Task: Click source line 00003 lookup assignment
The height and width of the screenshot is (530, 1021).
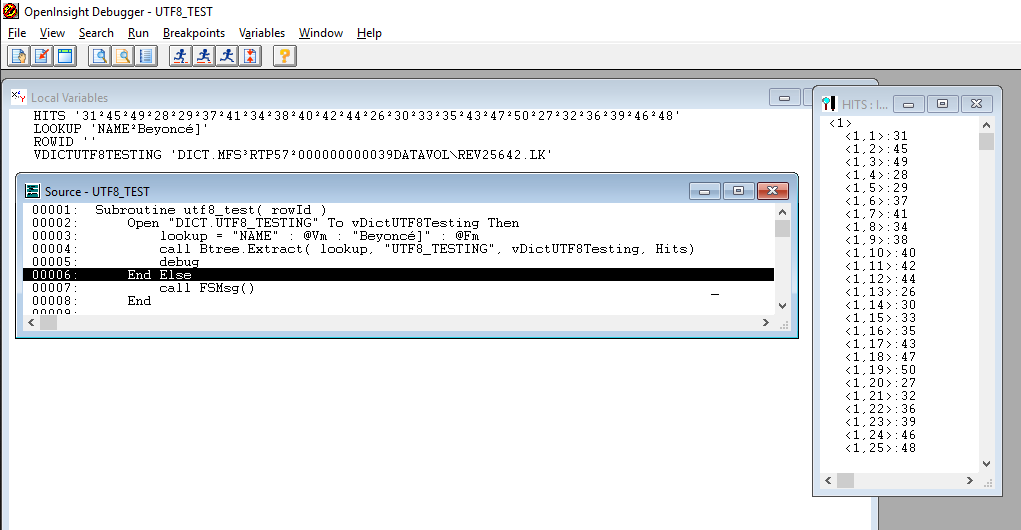Action: (399, 236)
